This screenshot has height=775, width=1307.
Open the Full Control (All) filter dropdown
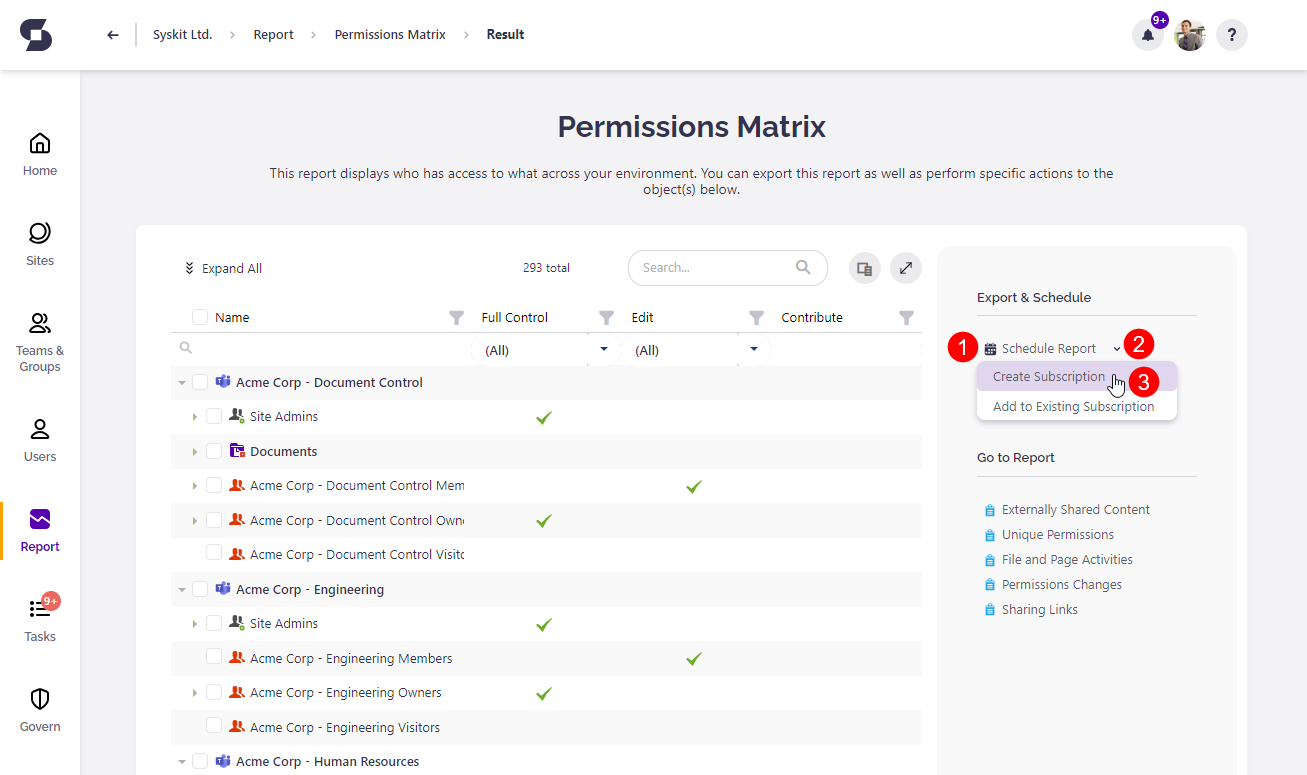603,349
